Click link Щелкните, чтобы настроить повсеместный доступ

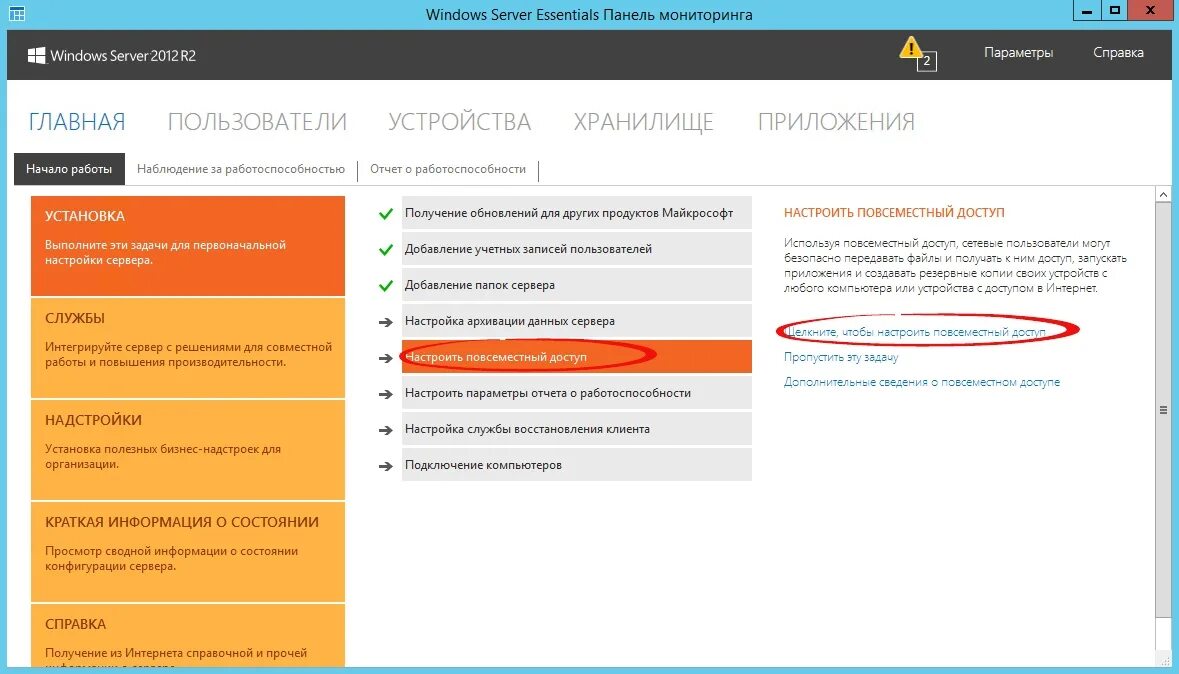point(914,332)
